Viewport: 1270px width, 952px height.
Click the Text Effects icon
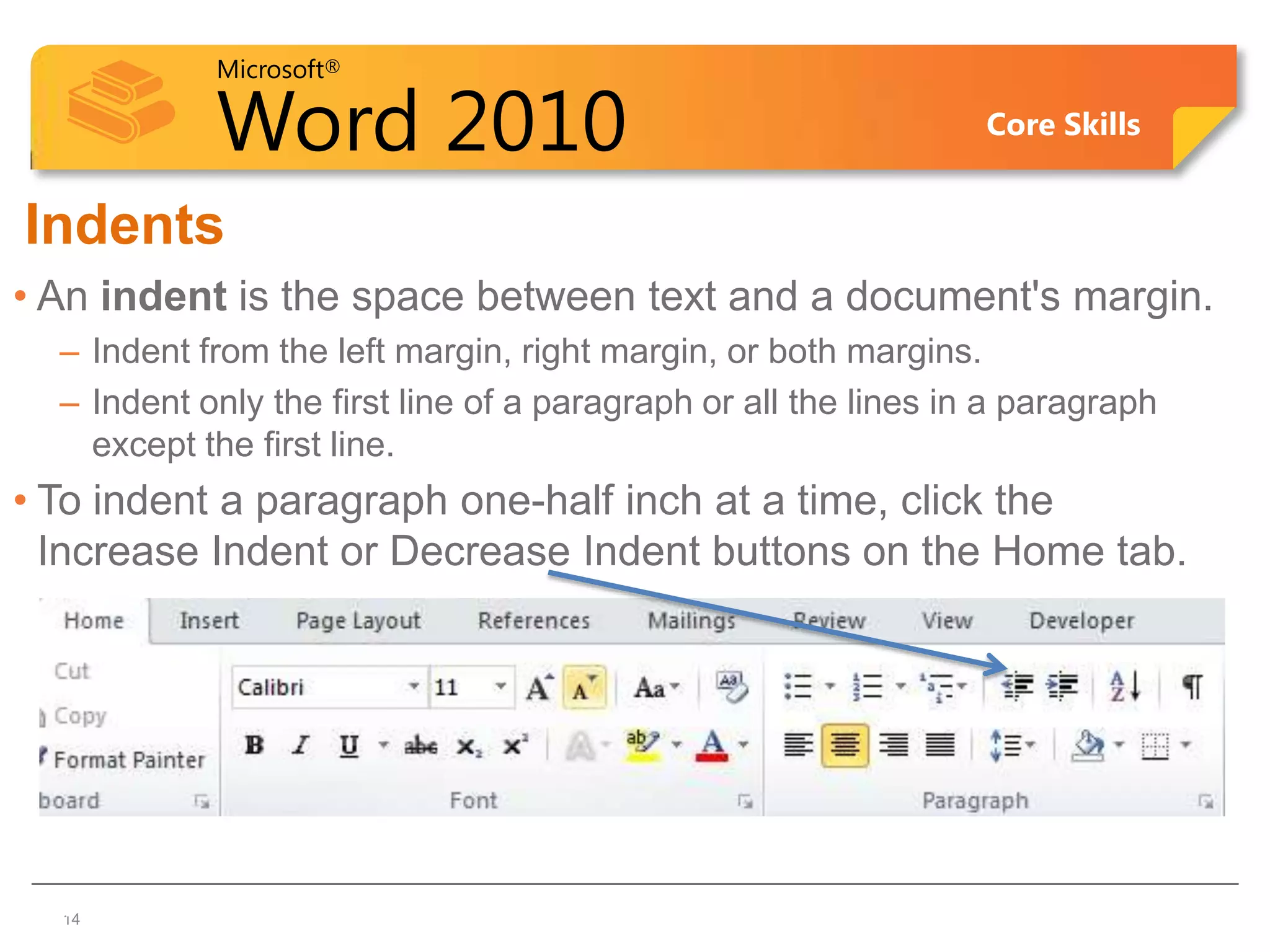[580, 746]
